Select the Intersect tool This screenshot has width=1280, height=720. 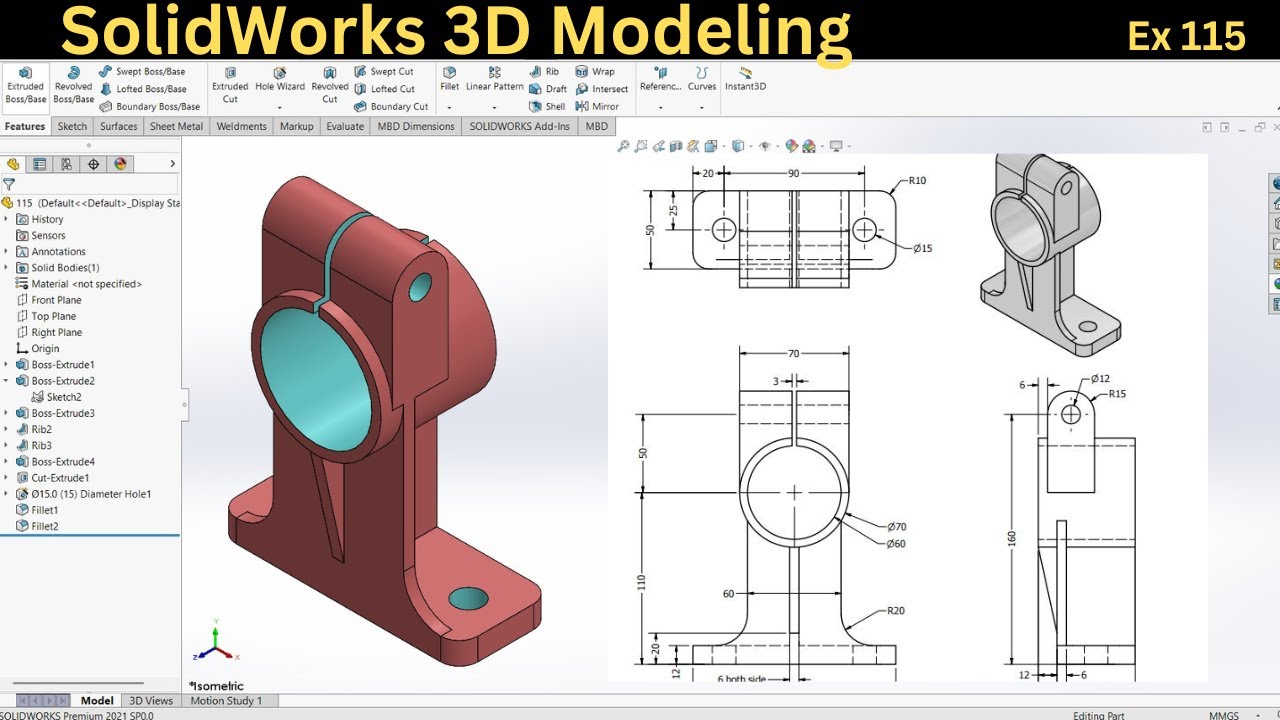[602, 89]
